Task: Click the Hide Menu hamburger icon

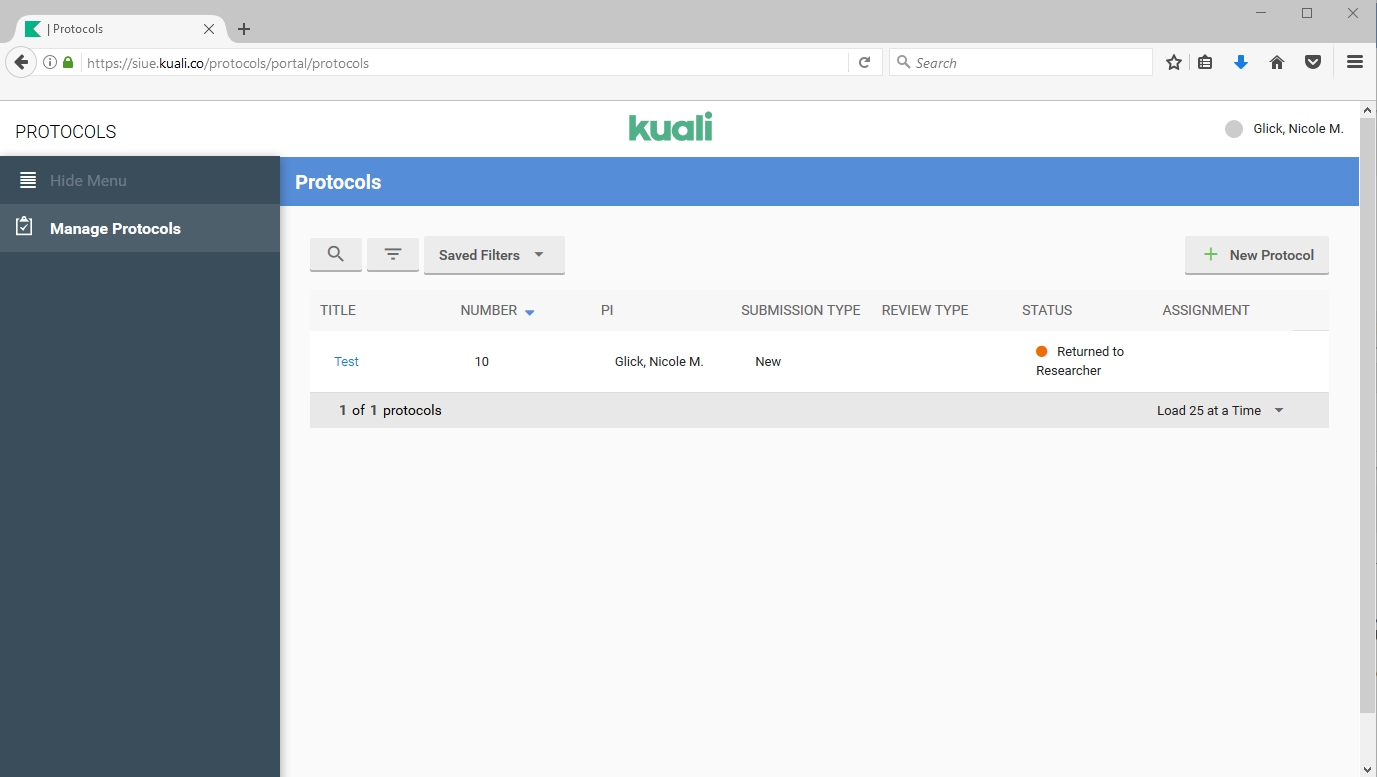Action: 28,181
